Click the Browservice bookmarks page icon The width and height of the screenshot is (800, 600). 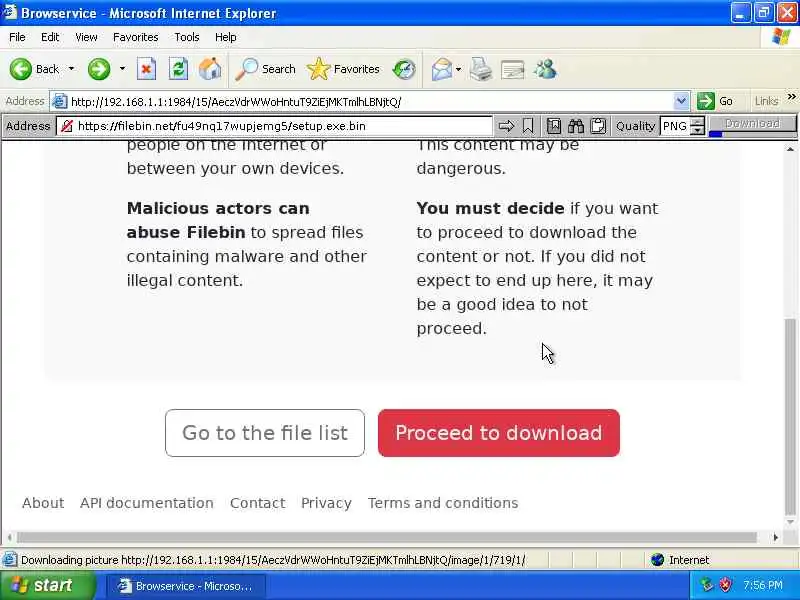(x=554, y=126)
